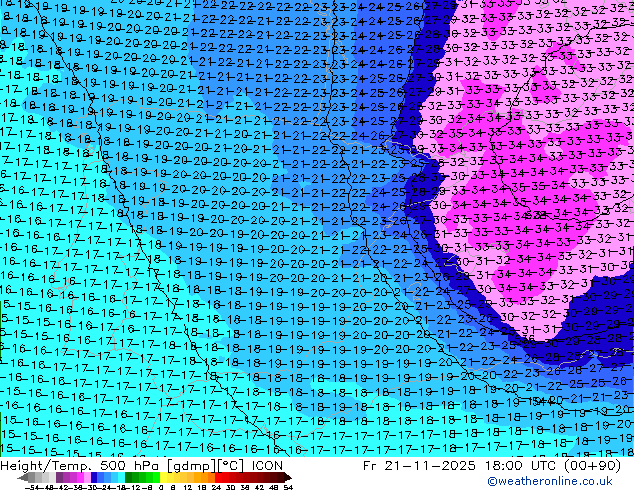Select the light pink legend swatch
The height and width of the screenshot is (490, 634).
click(87, 477)
